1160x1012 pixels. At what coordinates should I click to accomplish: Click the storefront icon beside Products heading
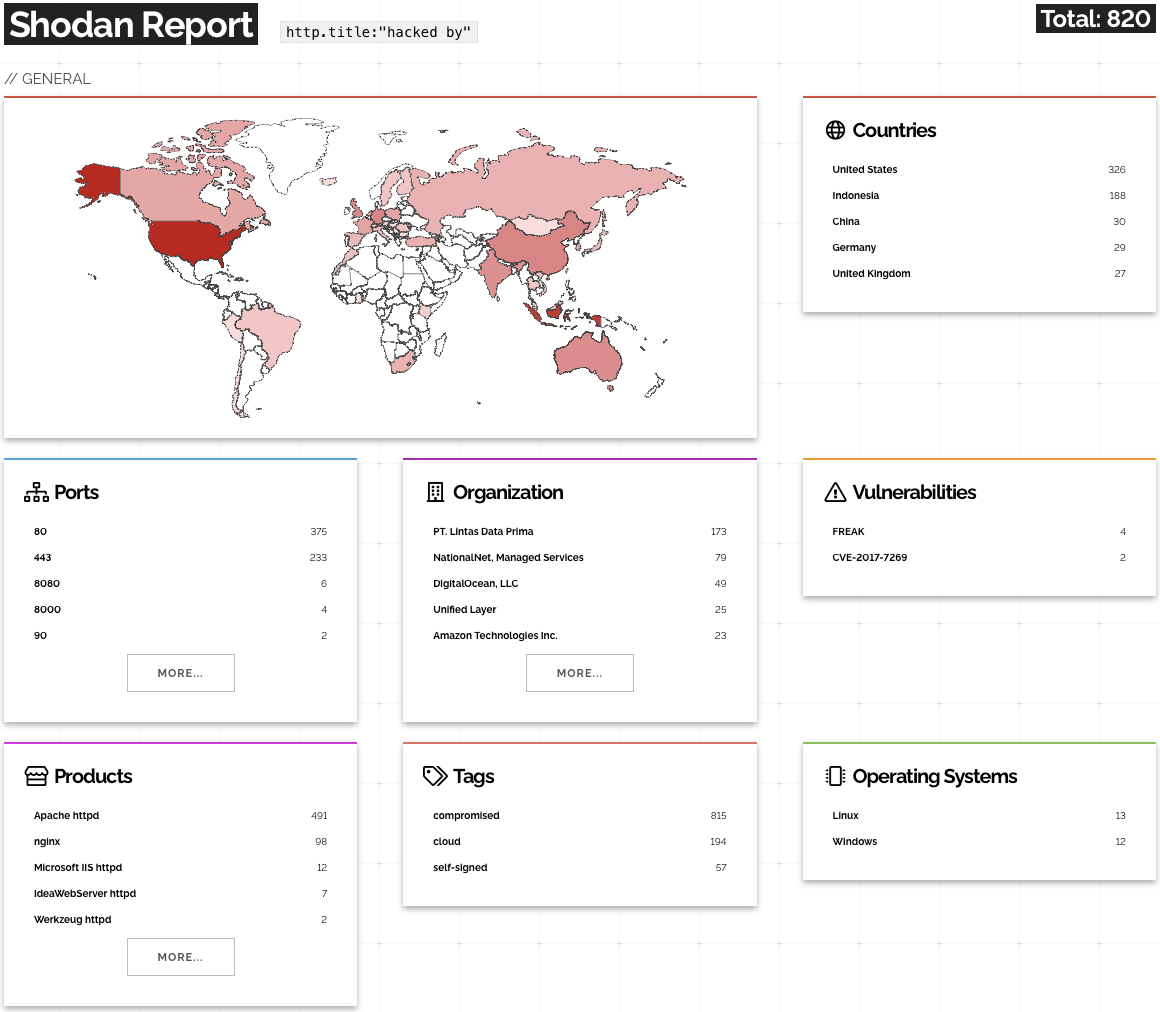(36, 775)
